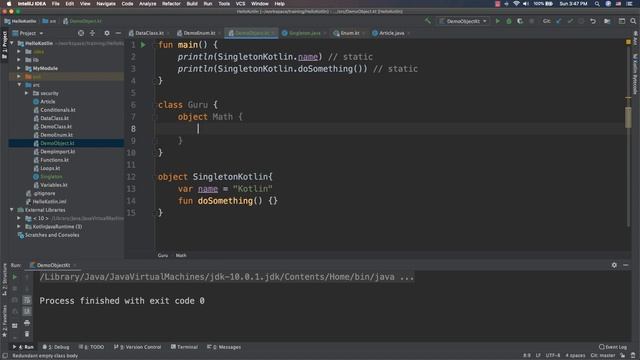Toggle the Structure tool window side tab
This screenshot has width=640, height=360.
4,280
